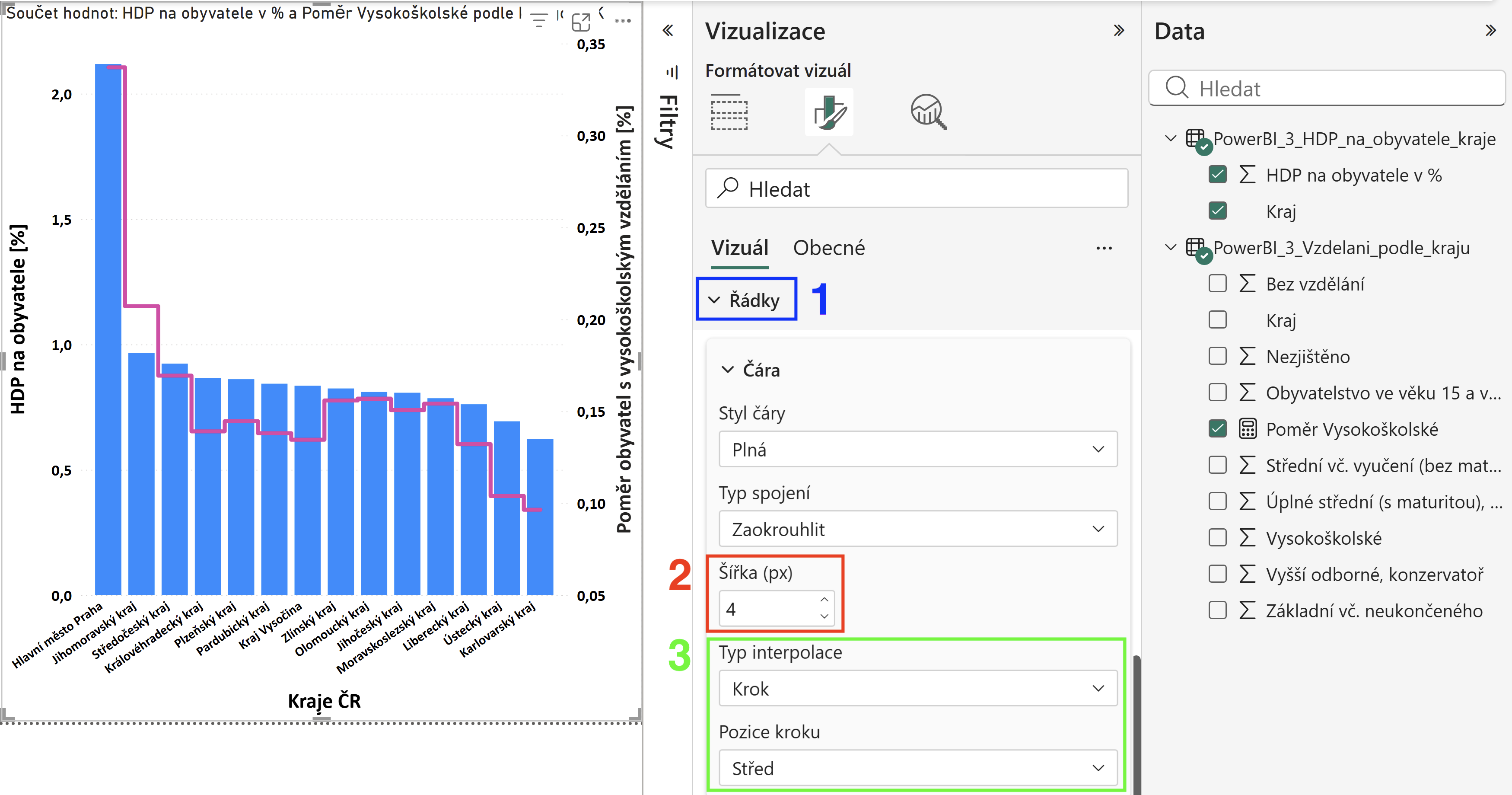Viewport: 1512px width, 795px height.
Task: Click the format pane vertical scrollbar
Action: pyautogui.click(x=1136, y=725)
